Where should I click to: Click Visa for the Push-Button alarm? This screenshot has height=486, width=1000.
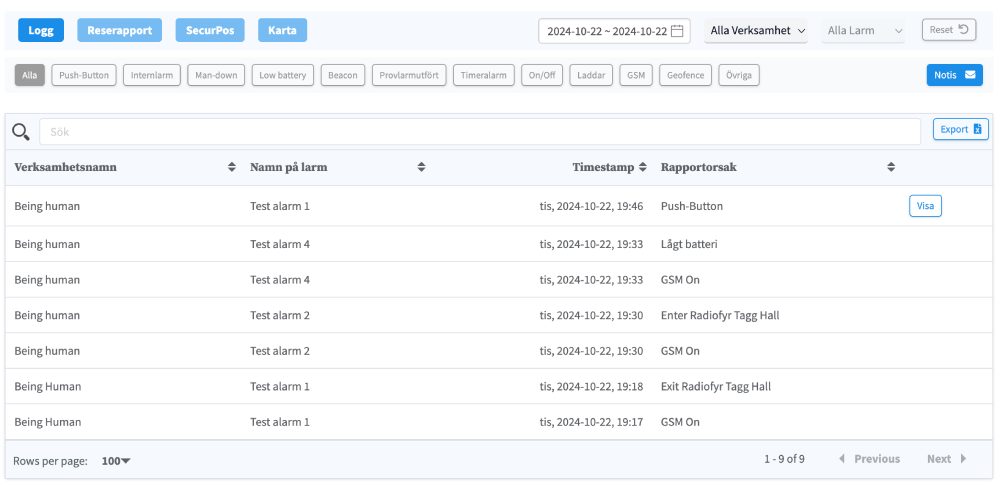925,206
